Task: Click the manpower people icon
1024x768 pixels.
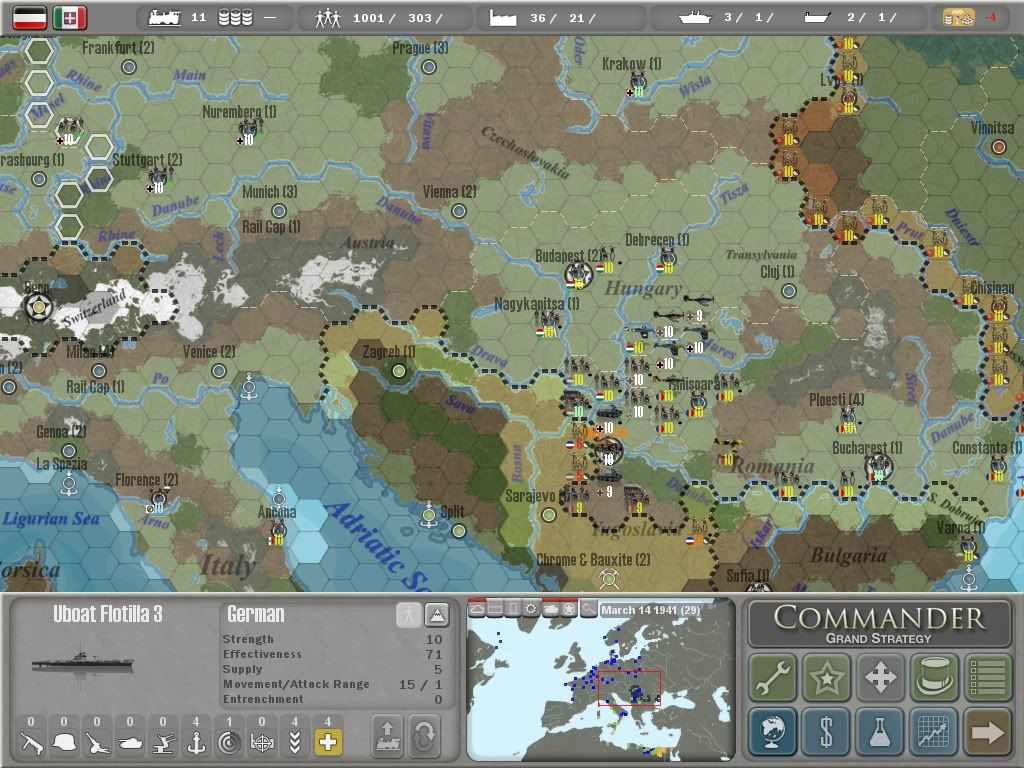Action: pyautogui.click(x=328, y=18)
